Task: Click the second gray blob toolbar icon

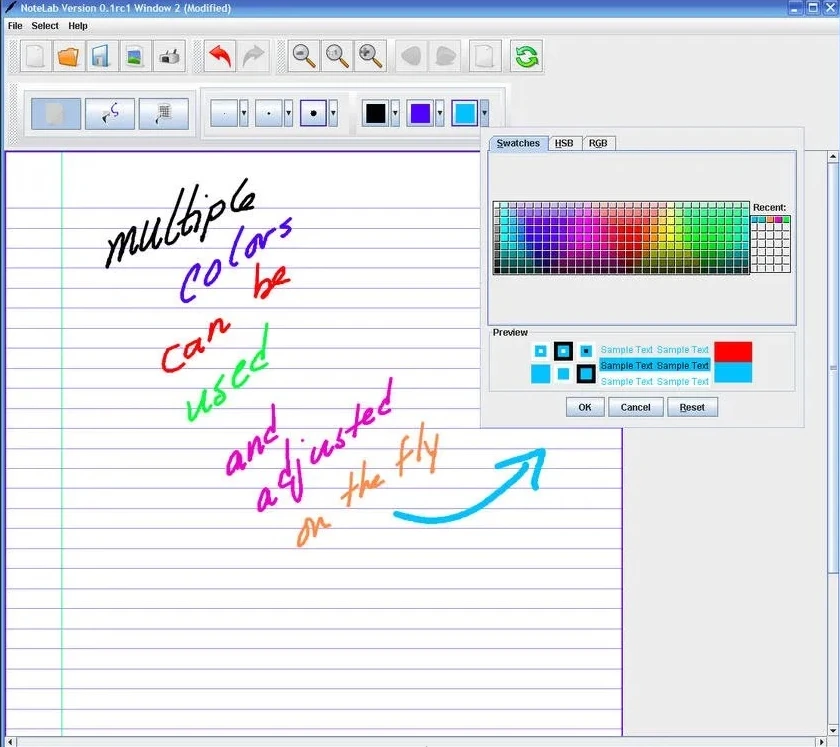Action: 445,56
